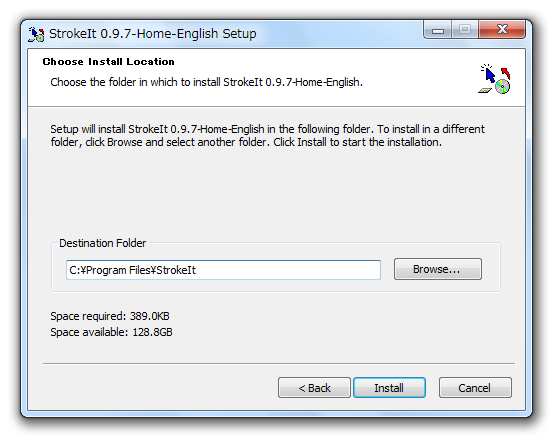Click the Space available: 128.8GB text
This screenshot has width=555, height=441.
(x=111, y=332)
